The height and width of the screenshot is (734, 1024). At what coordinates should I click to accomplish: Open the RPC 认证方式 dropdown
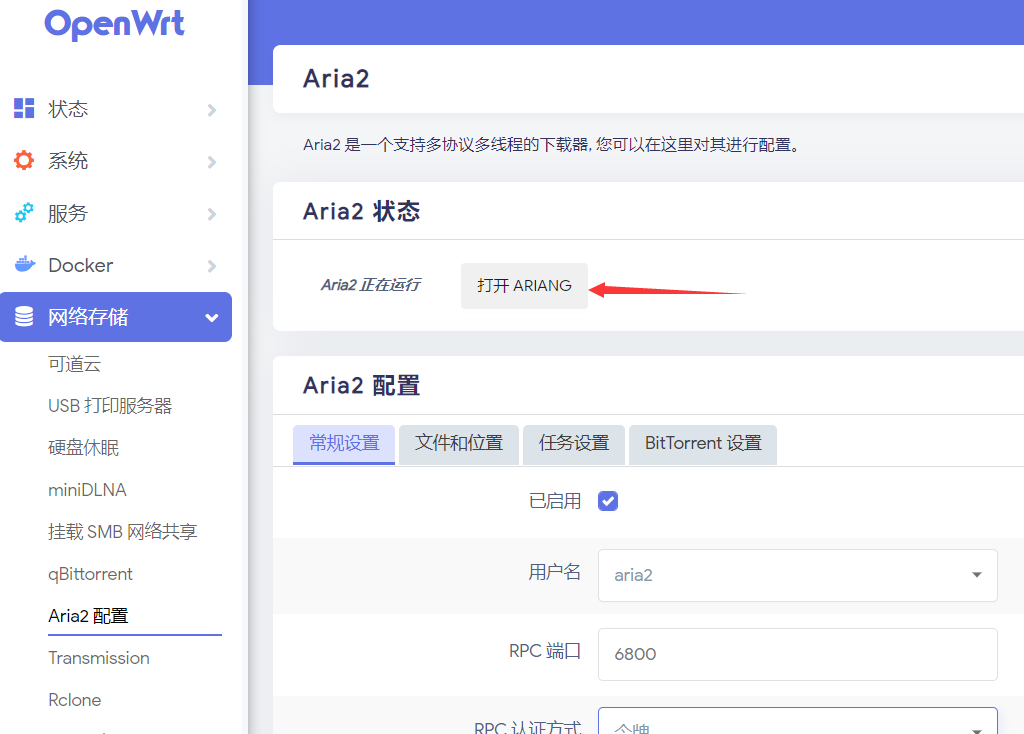click(x=797, y=721)
